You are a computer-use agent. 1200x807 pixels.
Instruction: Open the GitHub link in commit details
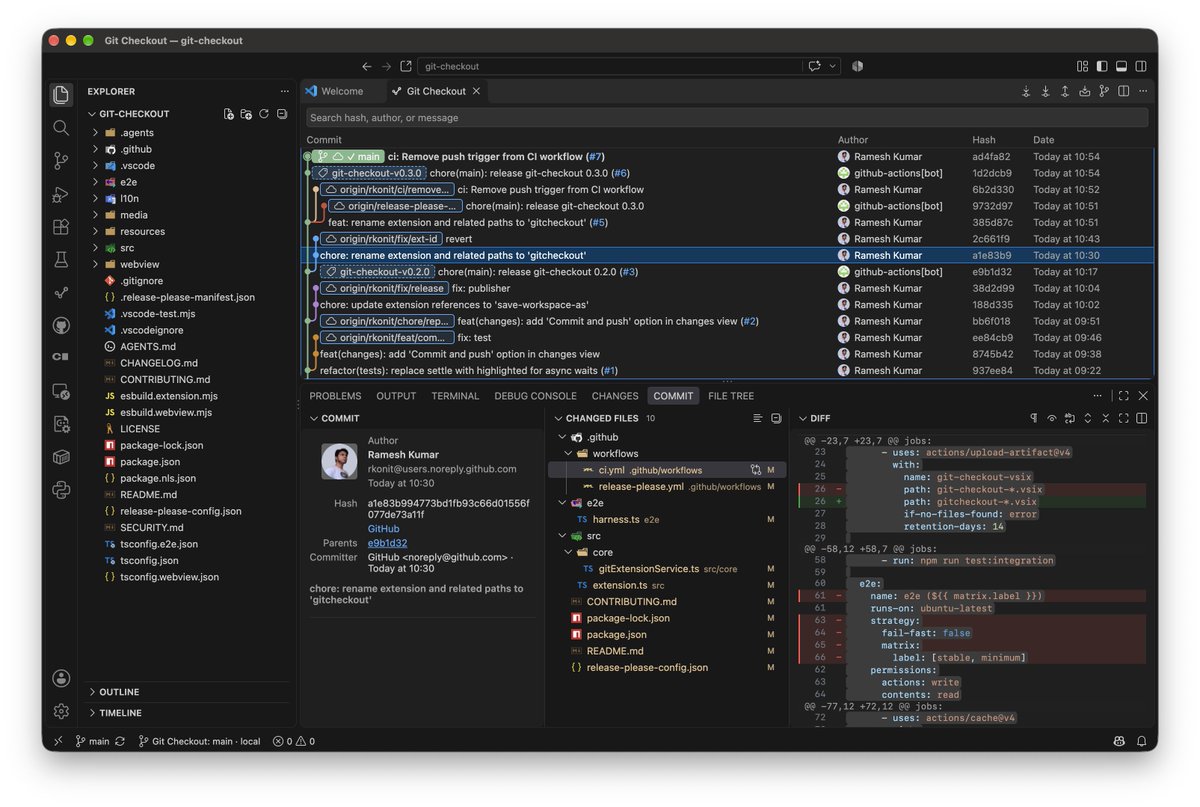click(x=383, y=529)
